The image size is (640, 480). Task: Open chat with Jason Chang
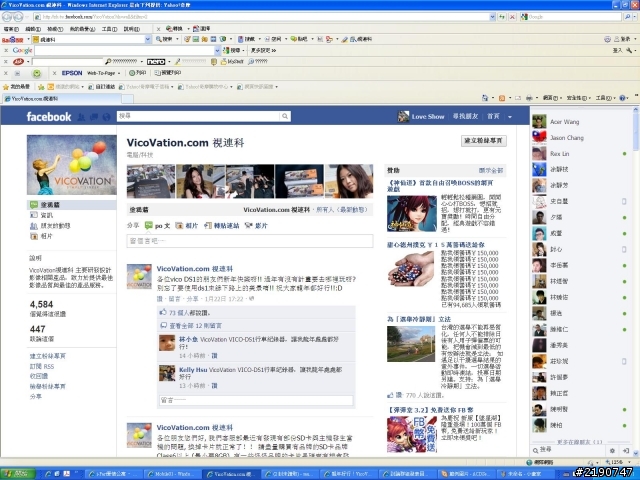coord(567,138)
